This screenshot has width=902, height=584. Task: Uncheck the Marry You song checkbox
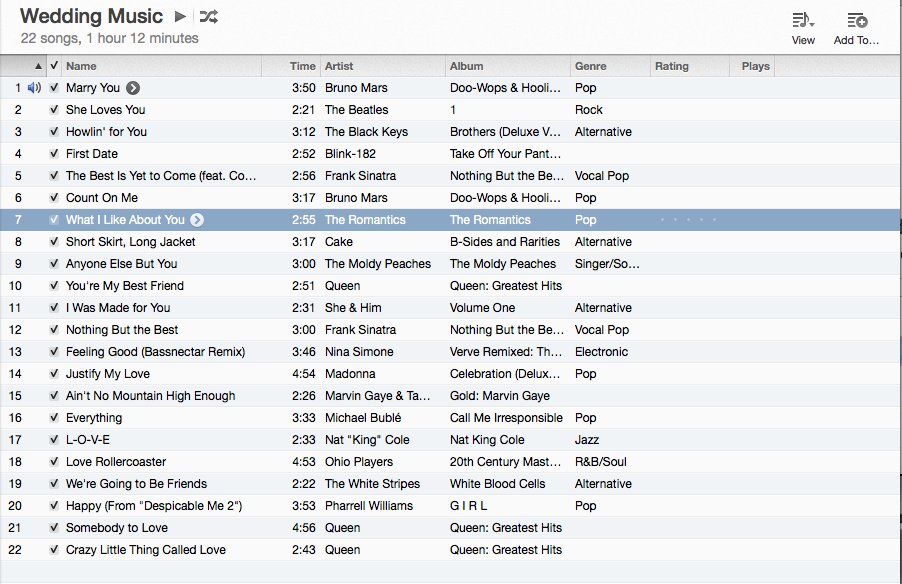click(54, 88)
